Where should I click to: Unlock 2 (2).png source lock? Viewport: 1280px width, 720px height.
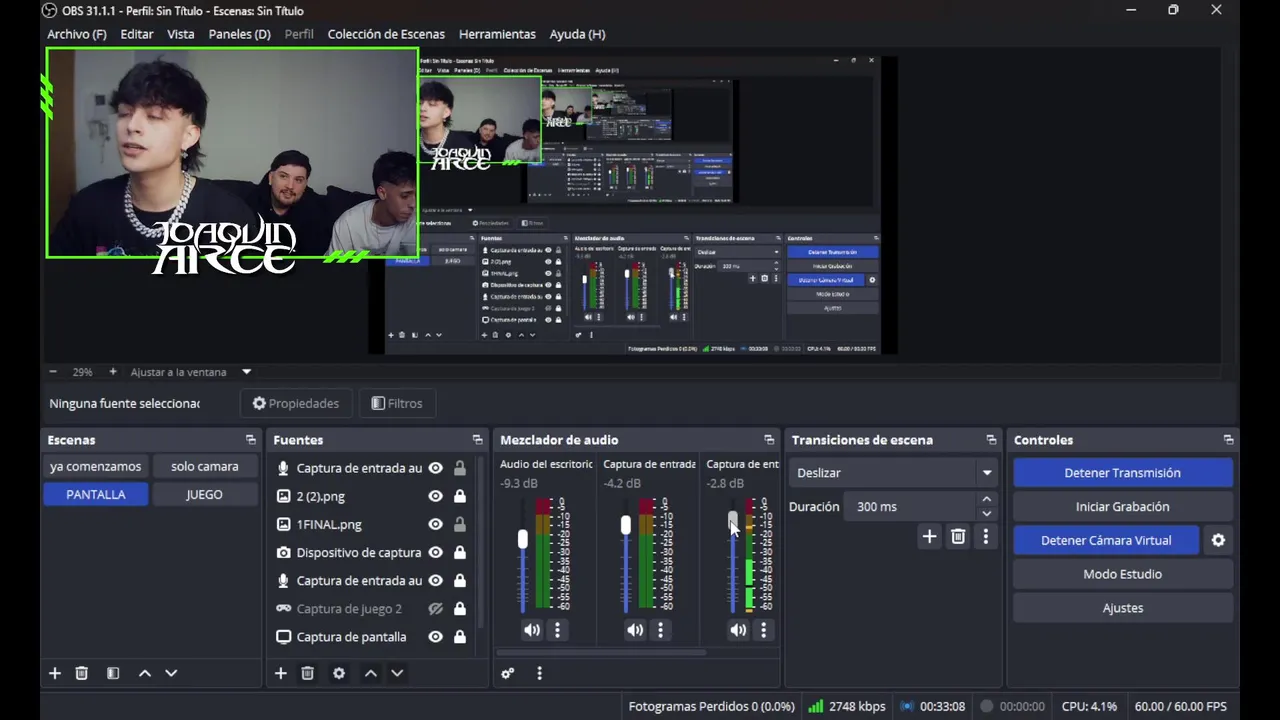(460, 496)
